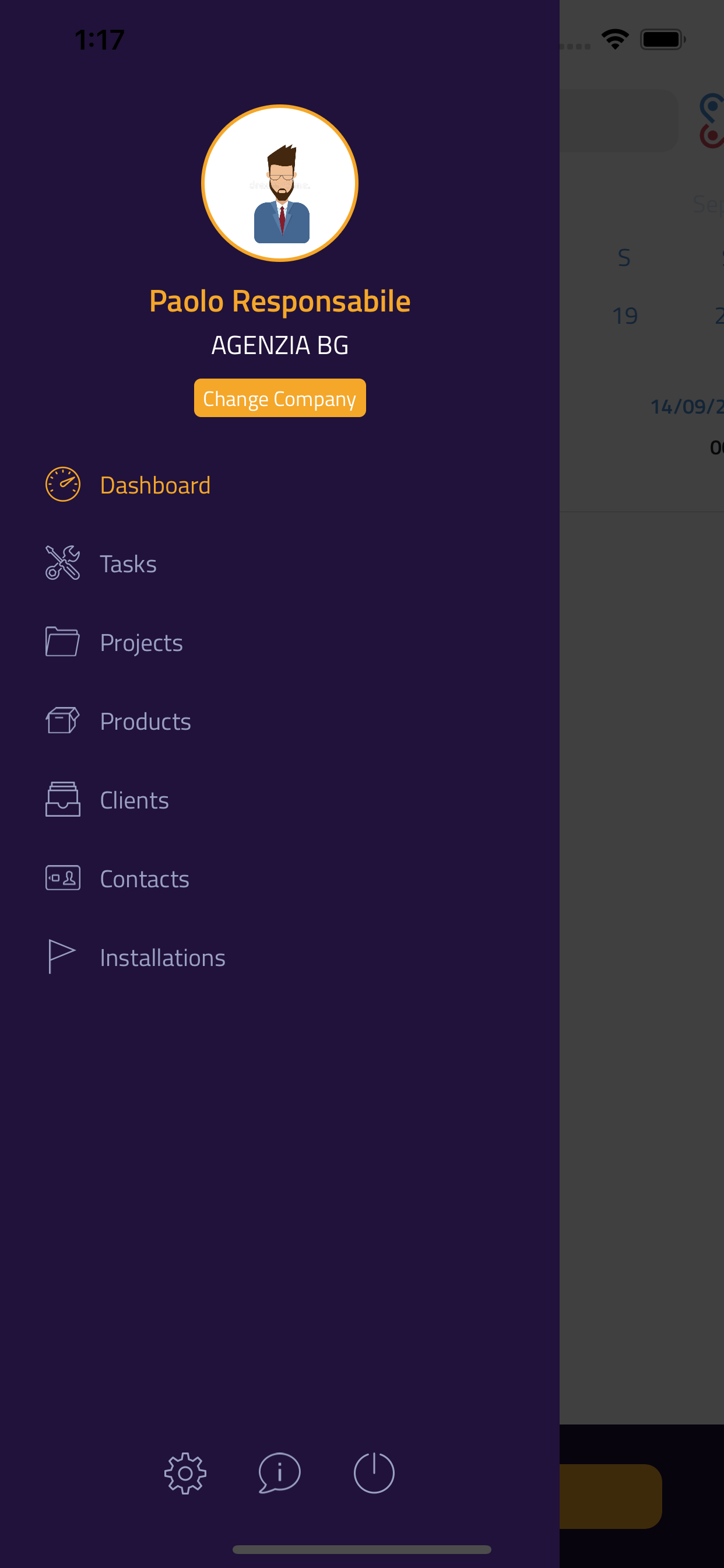724x1568 pixels.
Task: Tap the Projects folder icon
Action: click(63, 642)
